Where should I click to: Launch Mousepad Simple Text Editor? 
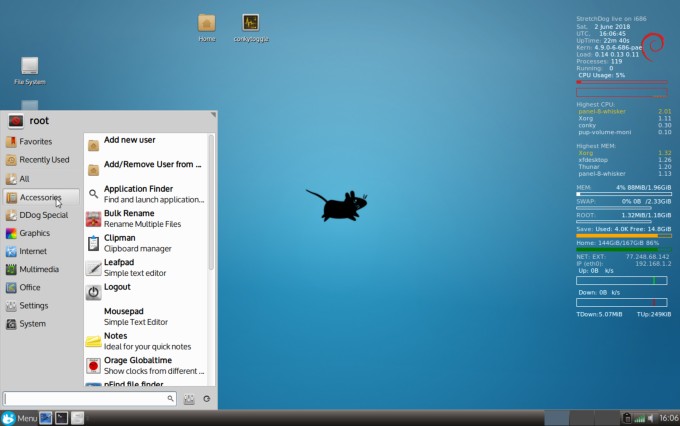click(x=146, y=317)
